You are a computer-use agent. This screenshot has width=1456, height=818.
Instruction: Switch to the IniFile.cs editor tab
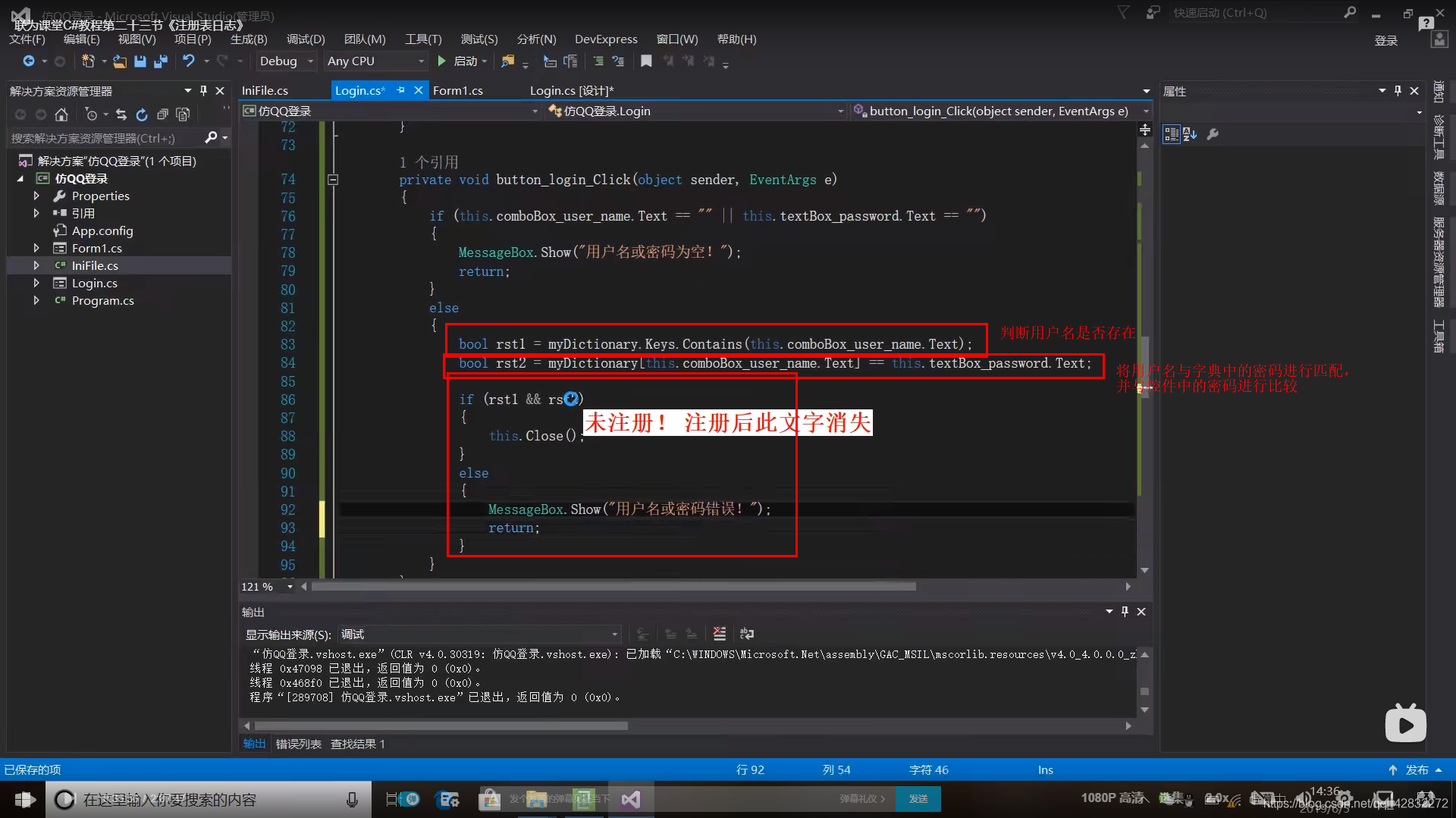tap(265, 91)
